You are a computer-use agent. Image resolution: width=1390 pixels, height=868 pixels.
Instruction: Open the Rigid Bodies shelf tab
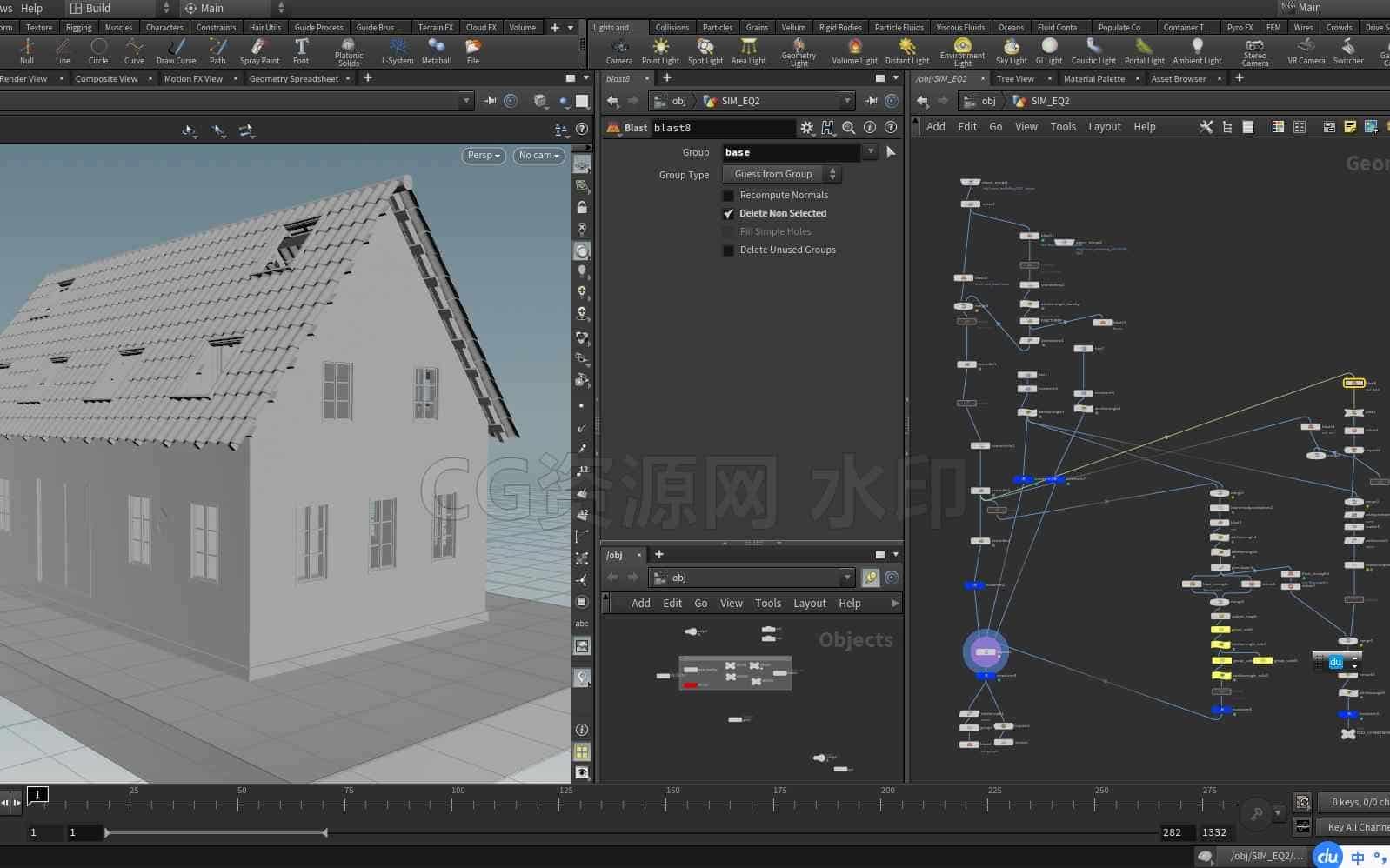tap(840, 28)
